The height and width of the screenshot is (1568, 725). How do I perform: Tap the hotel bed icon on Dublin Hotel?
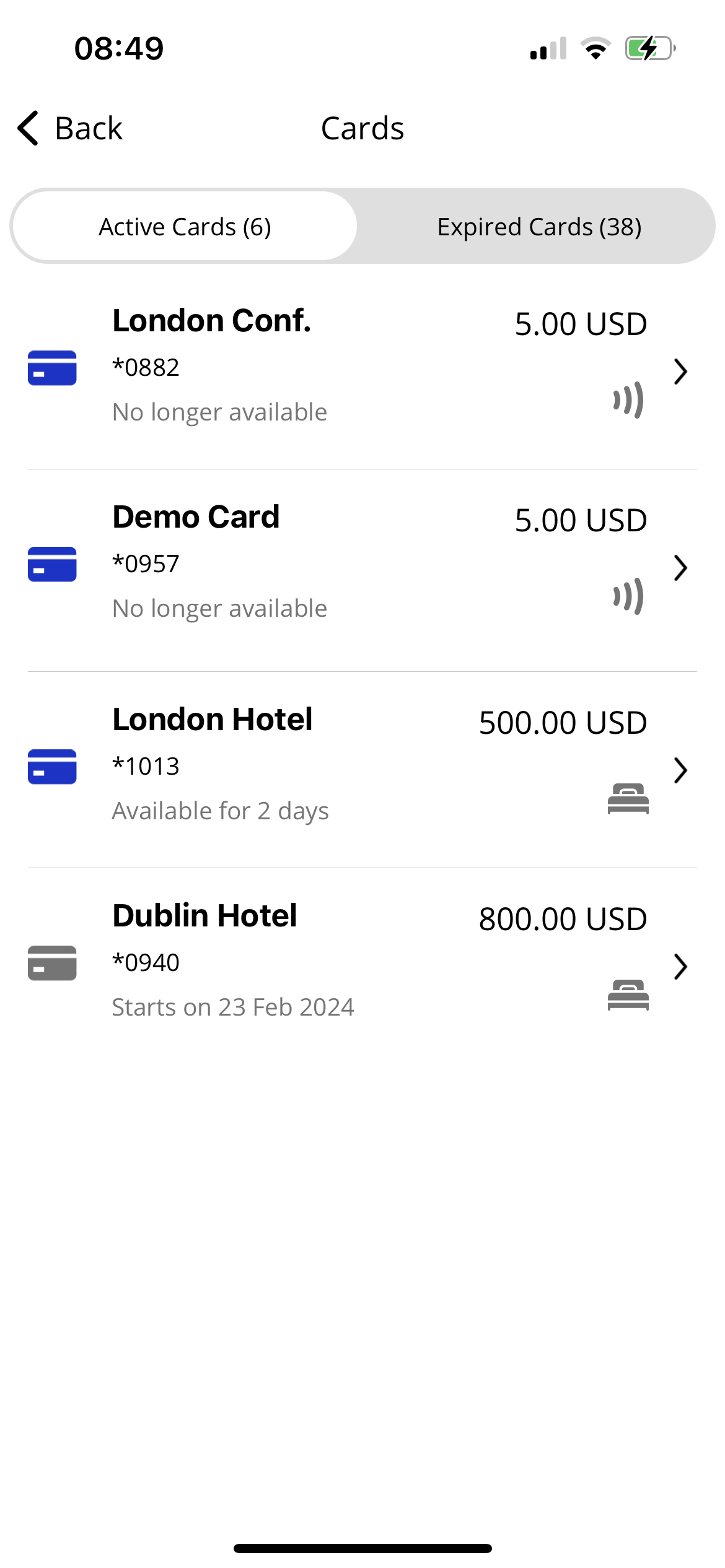[628, 995]
